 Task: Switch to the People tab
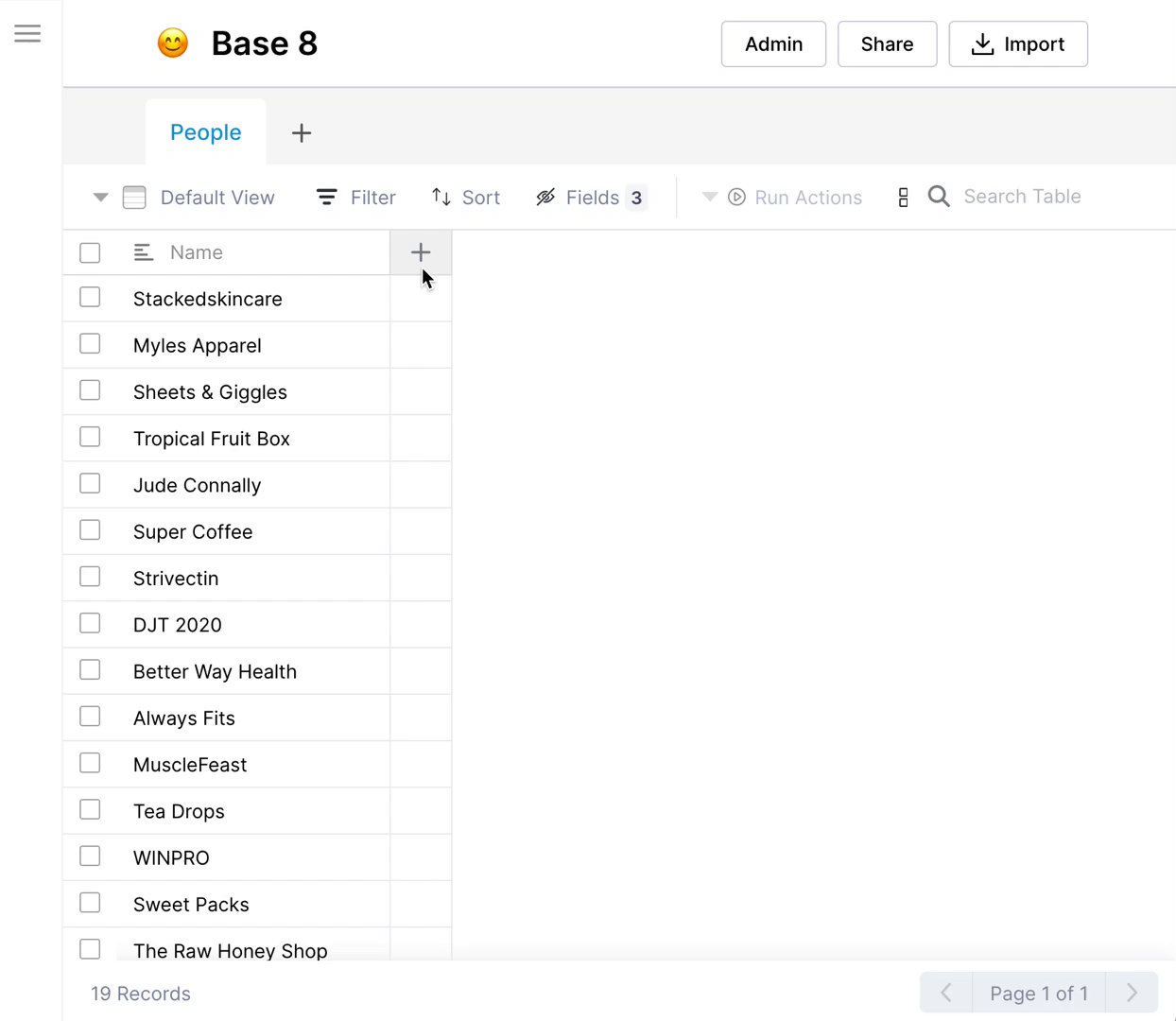[x=206, y=132]
